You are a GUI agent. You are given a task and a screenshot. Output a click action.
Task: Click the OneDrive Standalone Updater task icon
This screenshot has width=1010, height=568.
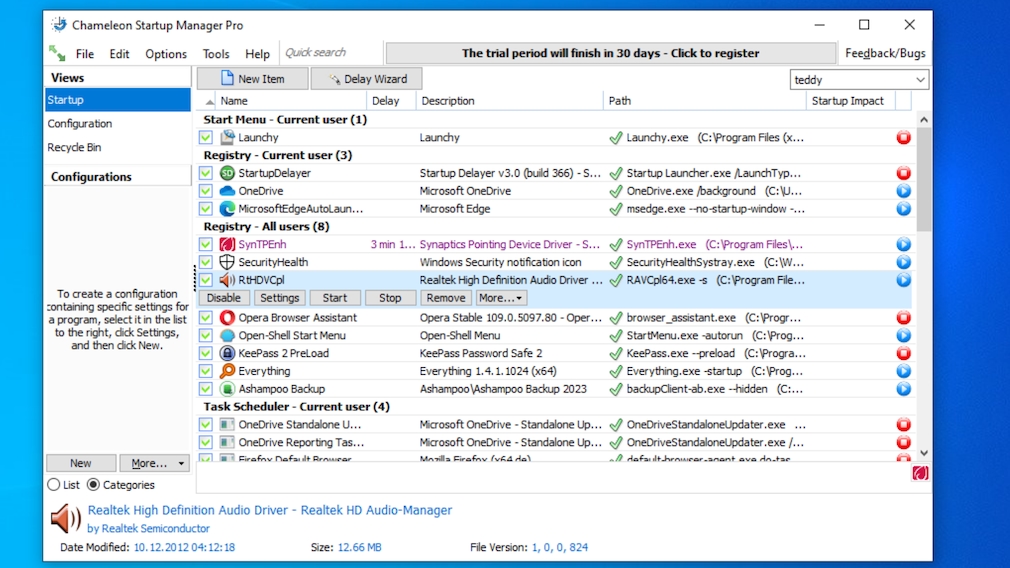(227, 424)
